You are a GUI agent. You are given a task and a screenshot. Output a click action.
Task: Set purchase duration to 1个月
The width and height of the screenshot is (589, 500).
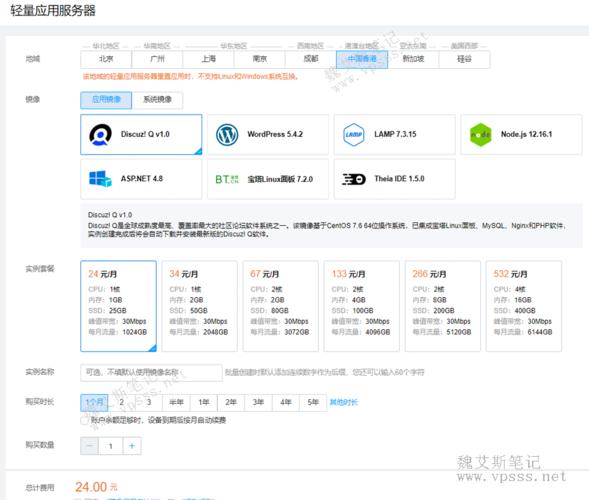click(x=94, y=403)
